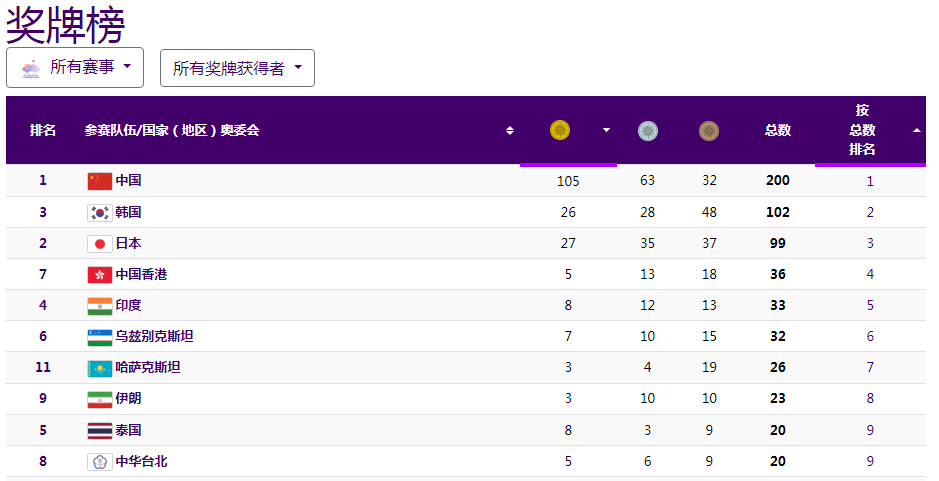Image resolution: width=939 pixels, height=481 pixels.
Task: Click the Kazakhstan flag icon
Action: [x=99, y=368]
